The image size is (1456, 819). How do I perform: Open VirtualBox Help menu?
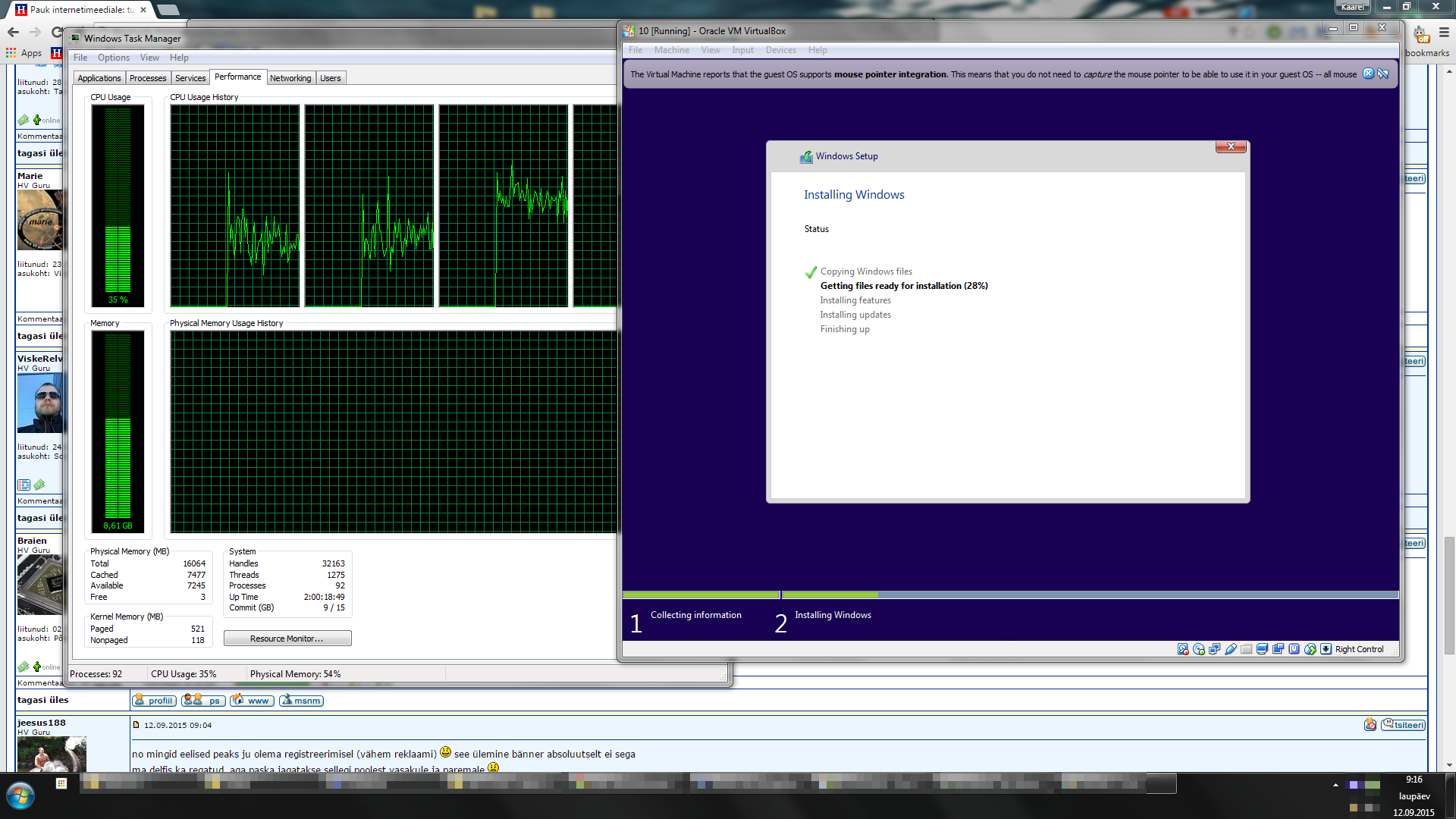click(x=817, y=50)
